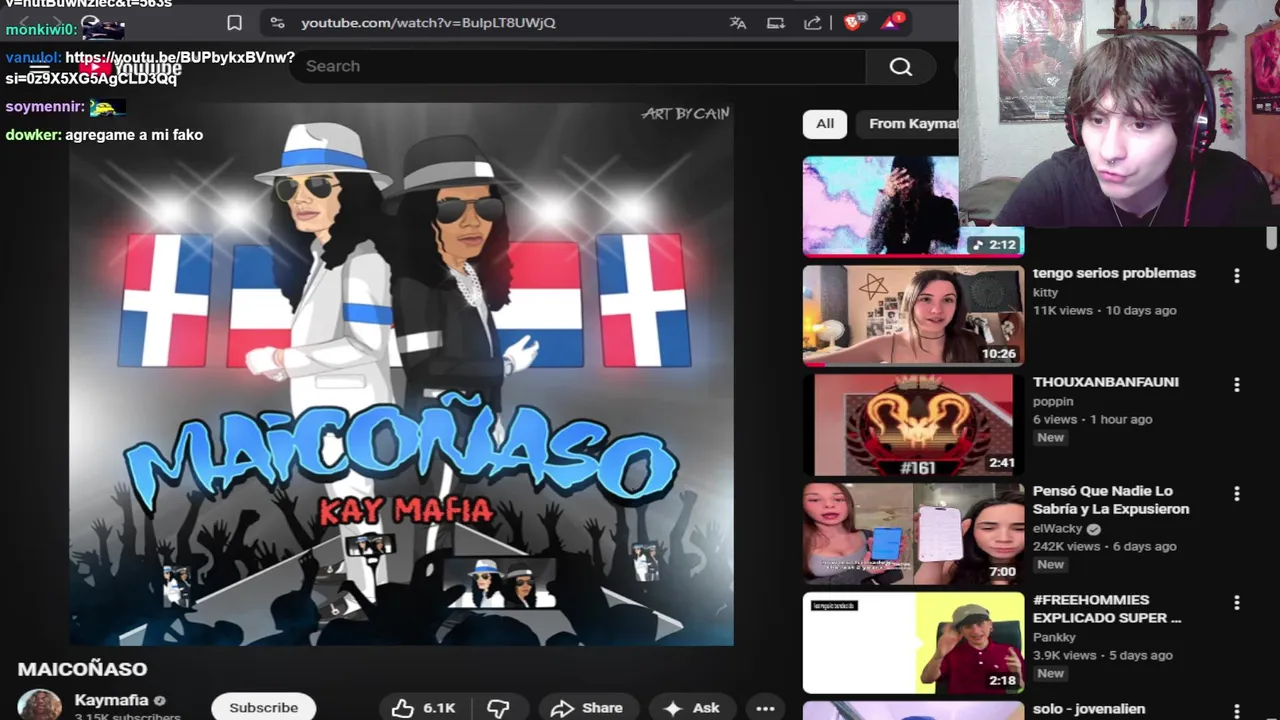Viewport: 1280px width, 720px height.
Task: Open the 2:41 #161 video thumbnail
Action: point(913,424)
